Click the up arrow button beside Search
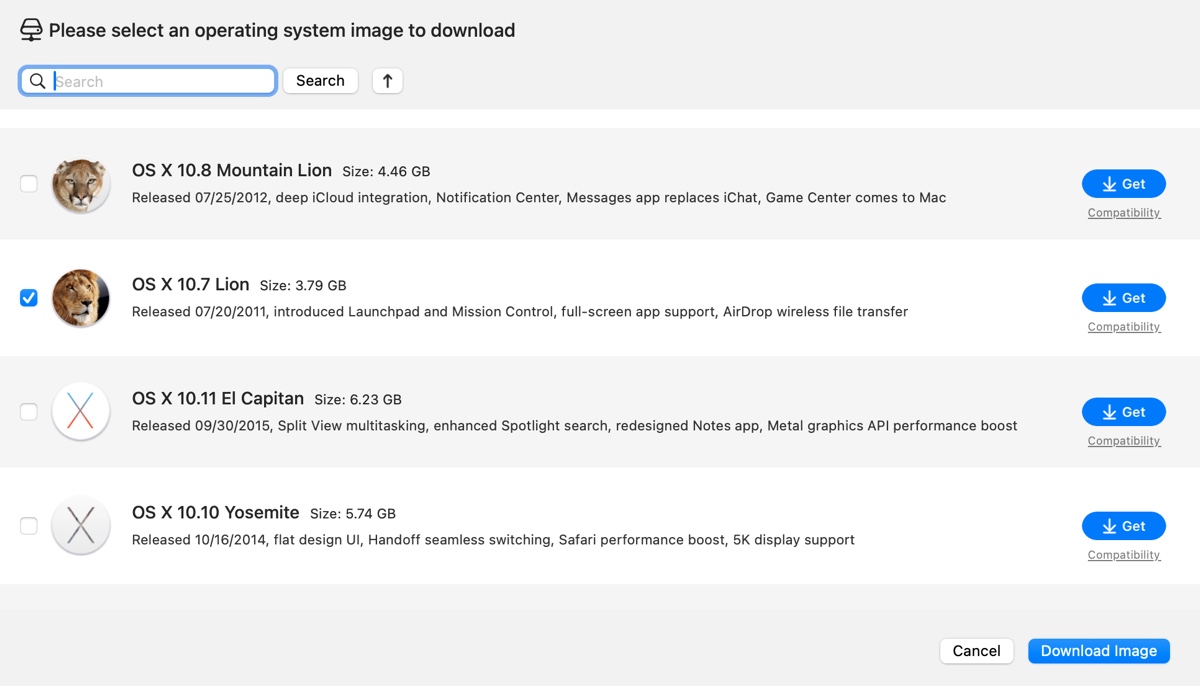Viewport: 1200px width, 686px height. tap(387, 81)
